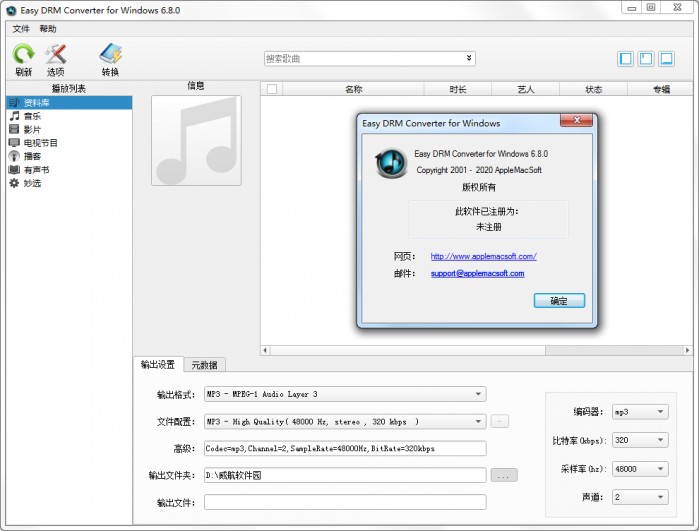Toggle the select-all checkbox in table header

(x=272, y=89)
